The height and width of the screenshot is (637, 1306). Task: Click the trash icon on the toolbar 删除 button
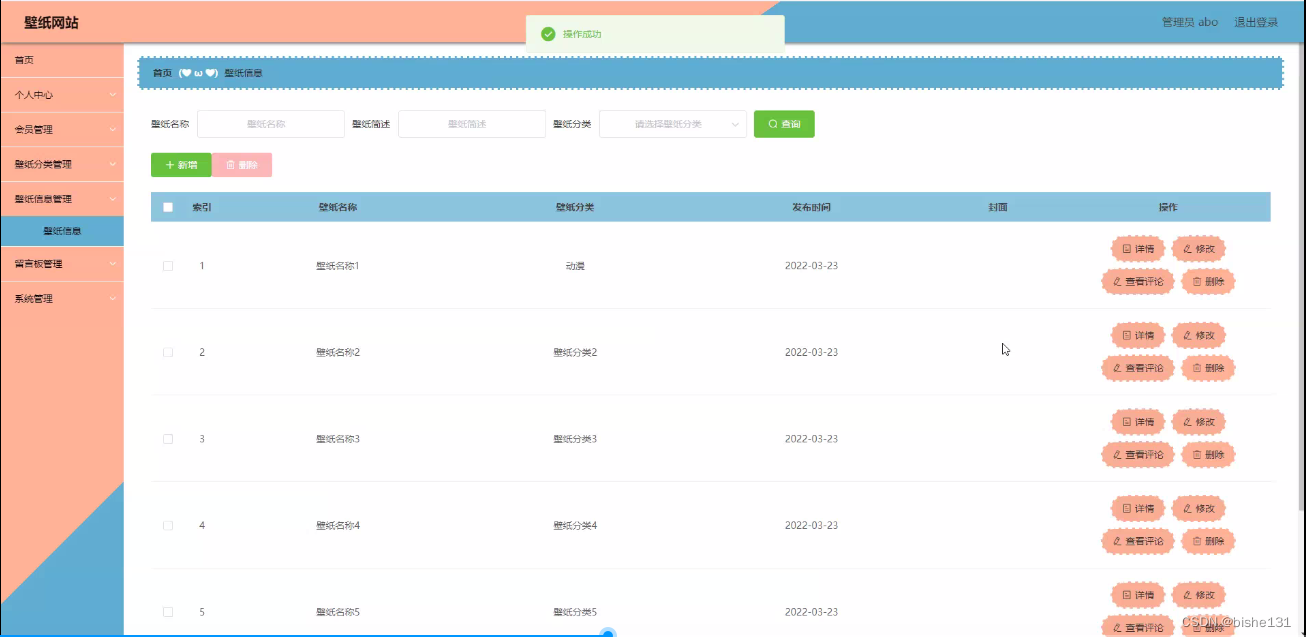(230, 164)
